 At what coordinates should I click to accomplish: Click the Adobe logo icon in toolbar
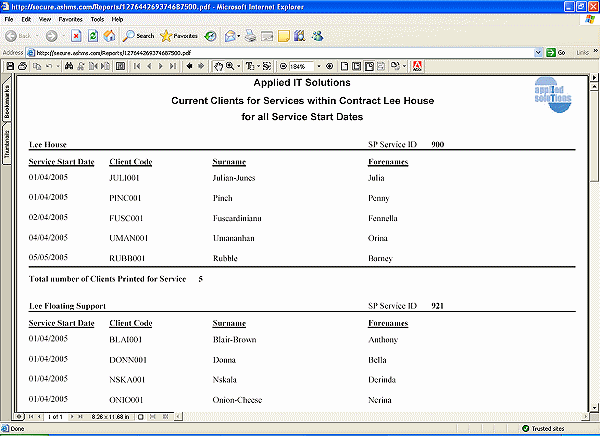tap(416, 66)
